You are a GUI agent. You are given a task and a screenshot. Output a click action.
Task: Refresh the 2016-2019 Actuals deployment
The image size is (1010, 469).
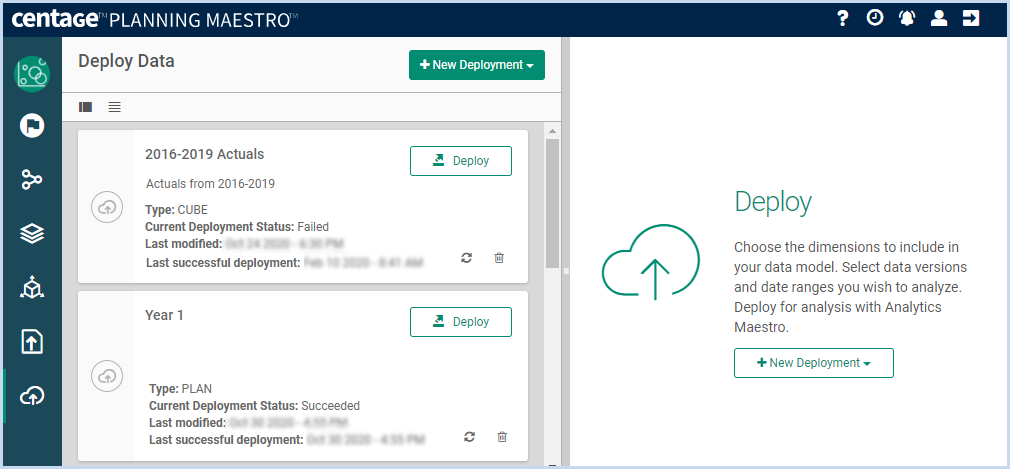(467, 258)
